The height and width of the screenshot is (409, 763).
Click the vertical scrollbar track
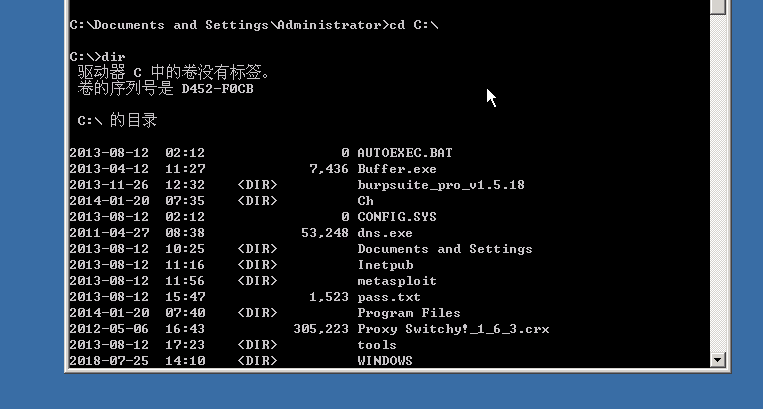pos(718,184)
